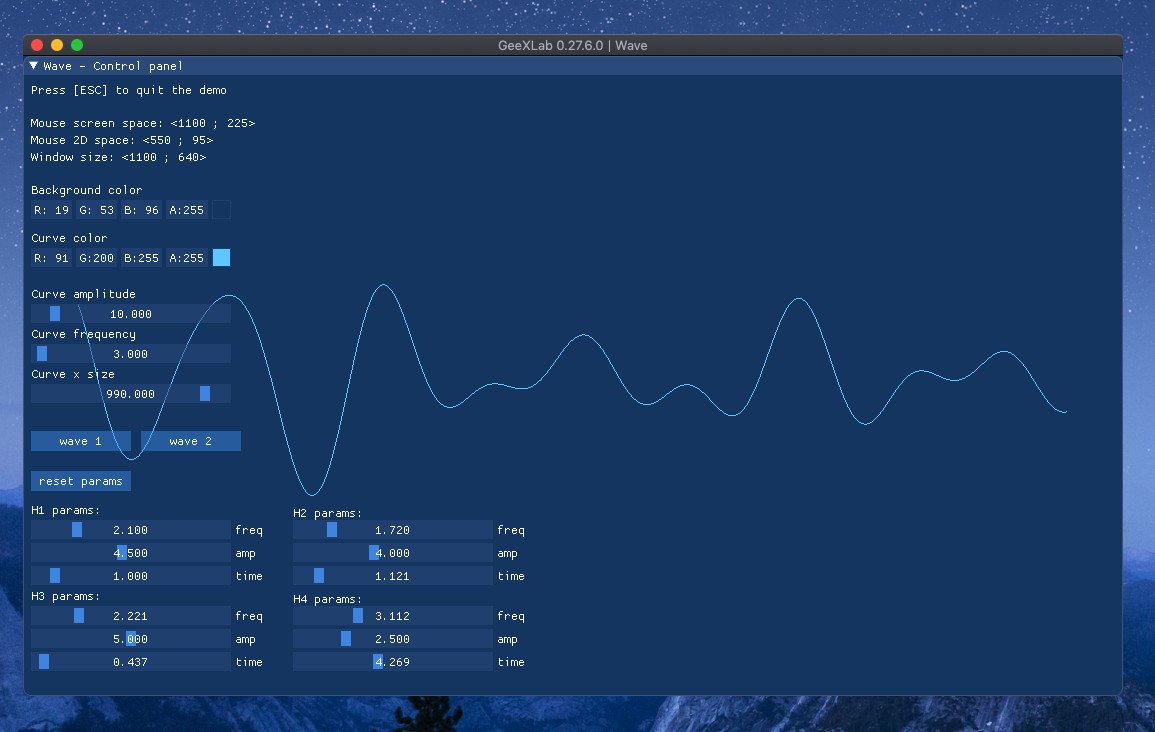Screen dimensions: 1155x732
Task: Click the H1 freq slider at 2.100
Action: point(131,530)
